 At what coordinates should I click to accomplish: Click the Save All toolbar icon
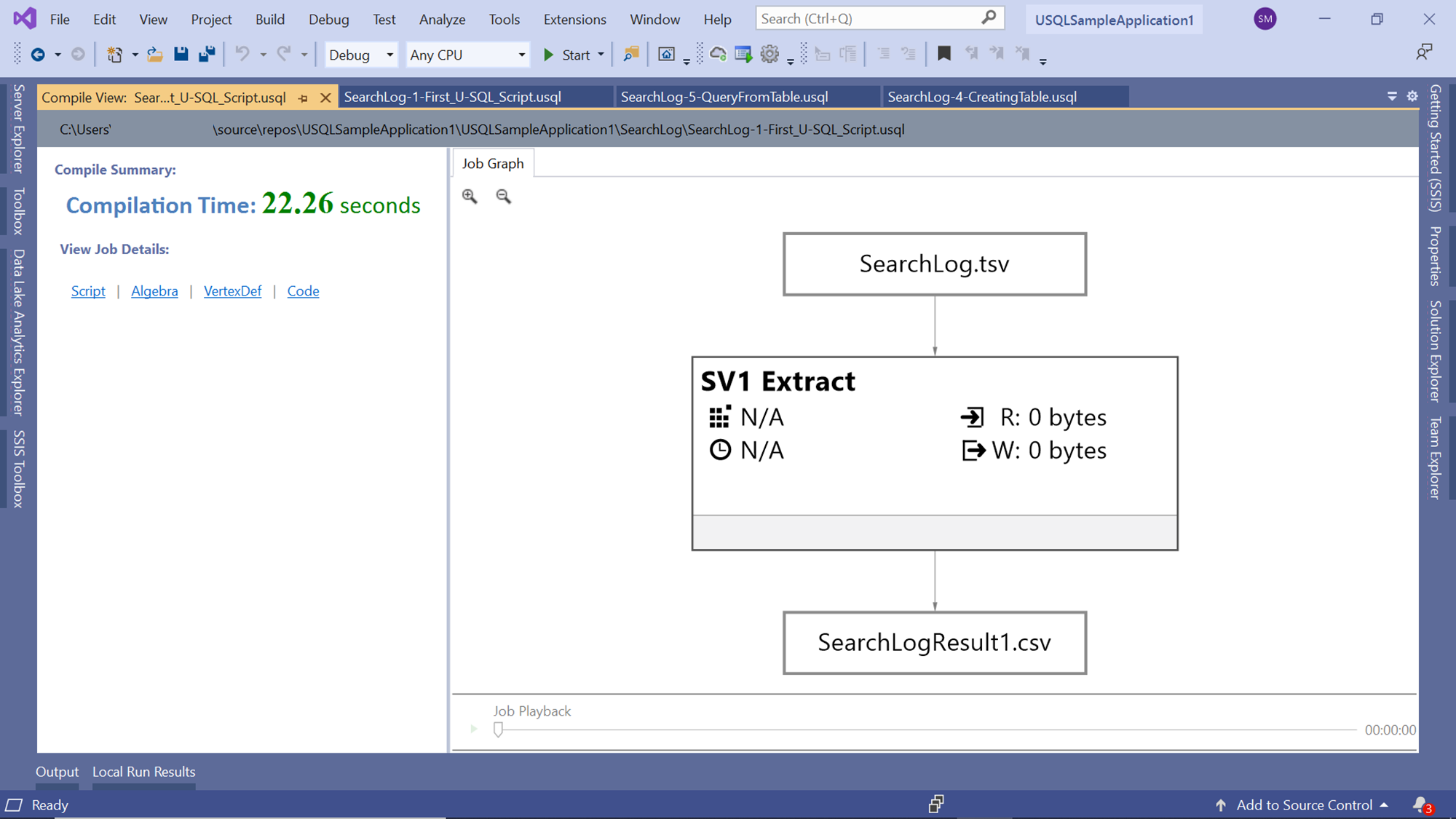(207, 54)
